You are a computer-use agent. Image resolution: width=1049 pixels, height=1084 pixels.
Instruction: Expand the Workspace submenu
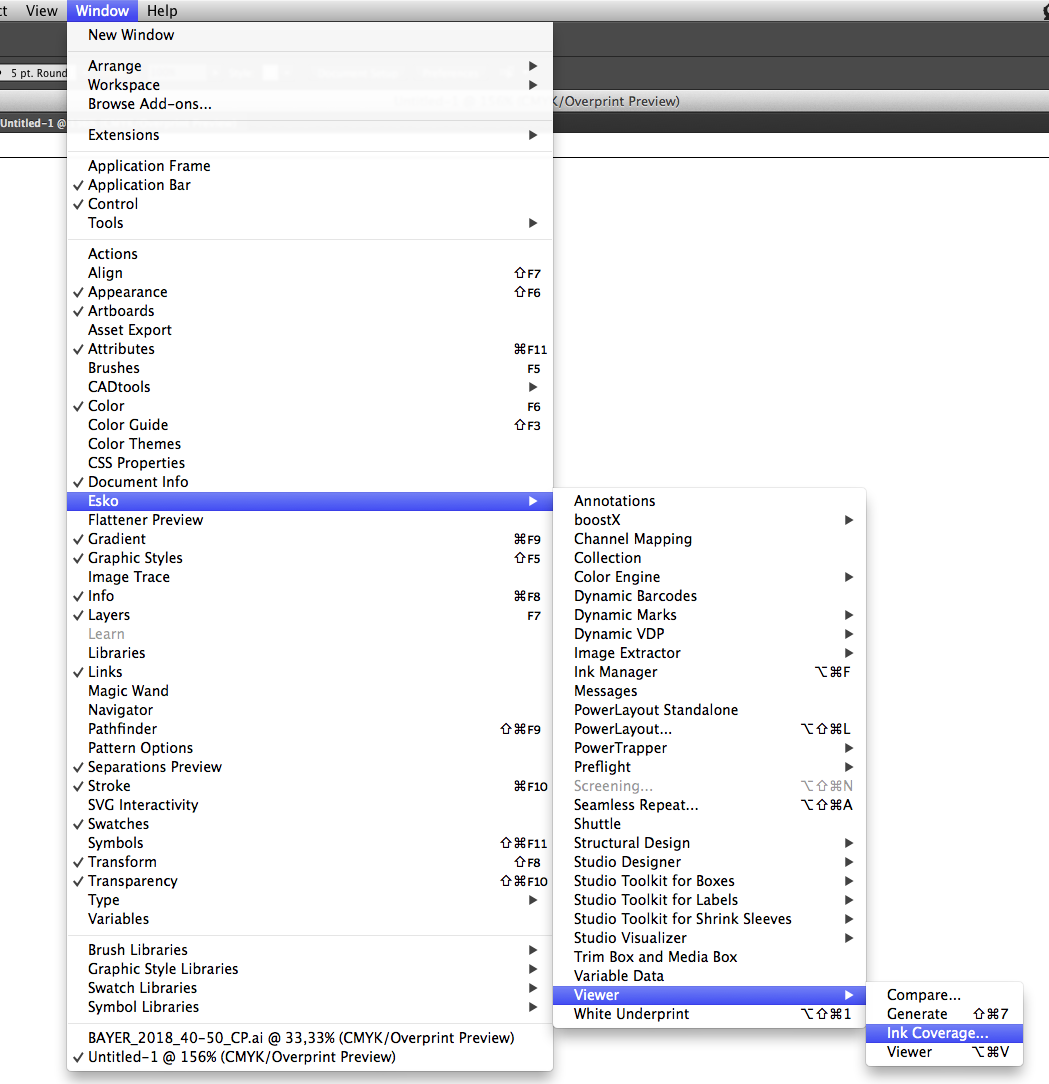310,84
